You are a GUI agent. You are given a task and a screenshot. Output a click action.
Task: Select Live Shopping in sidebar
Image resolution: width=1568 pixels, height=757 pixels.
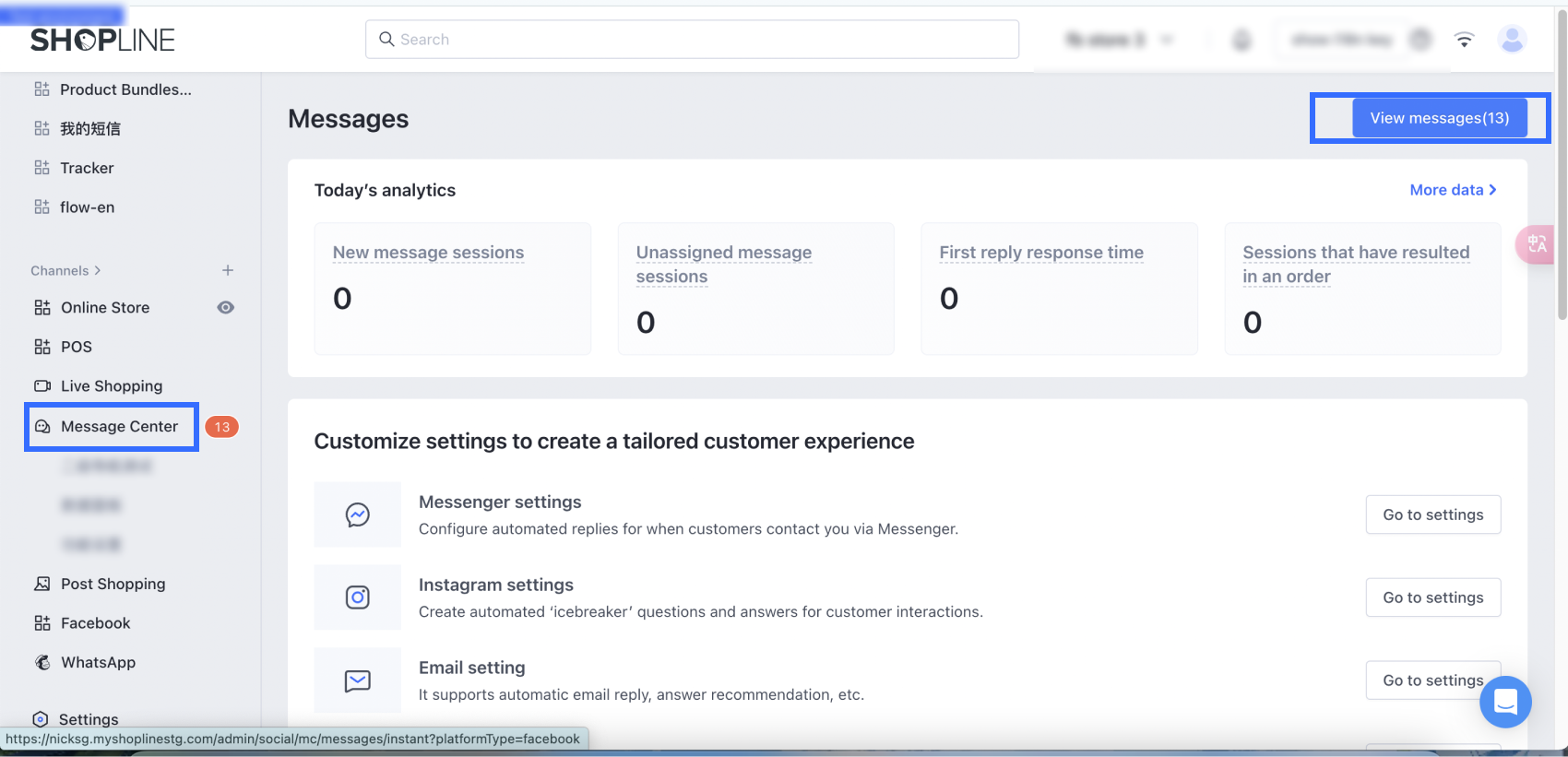[111, 385]
